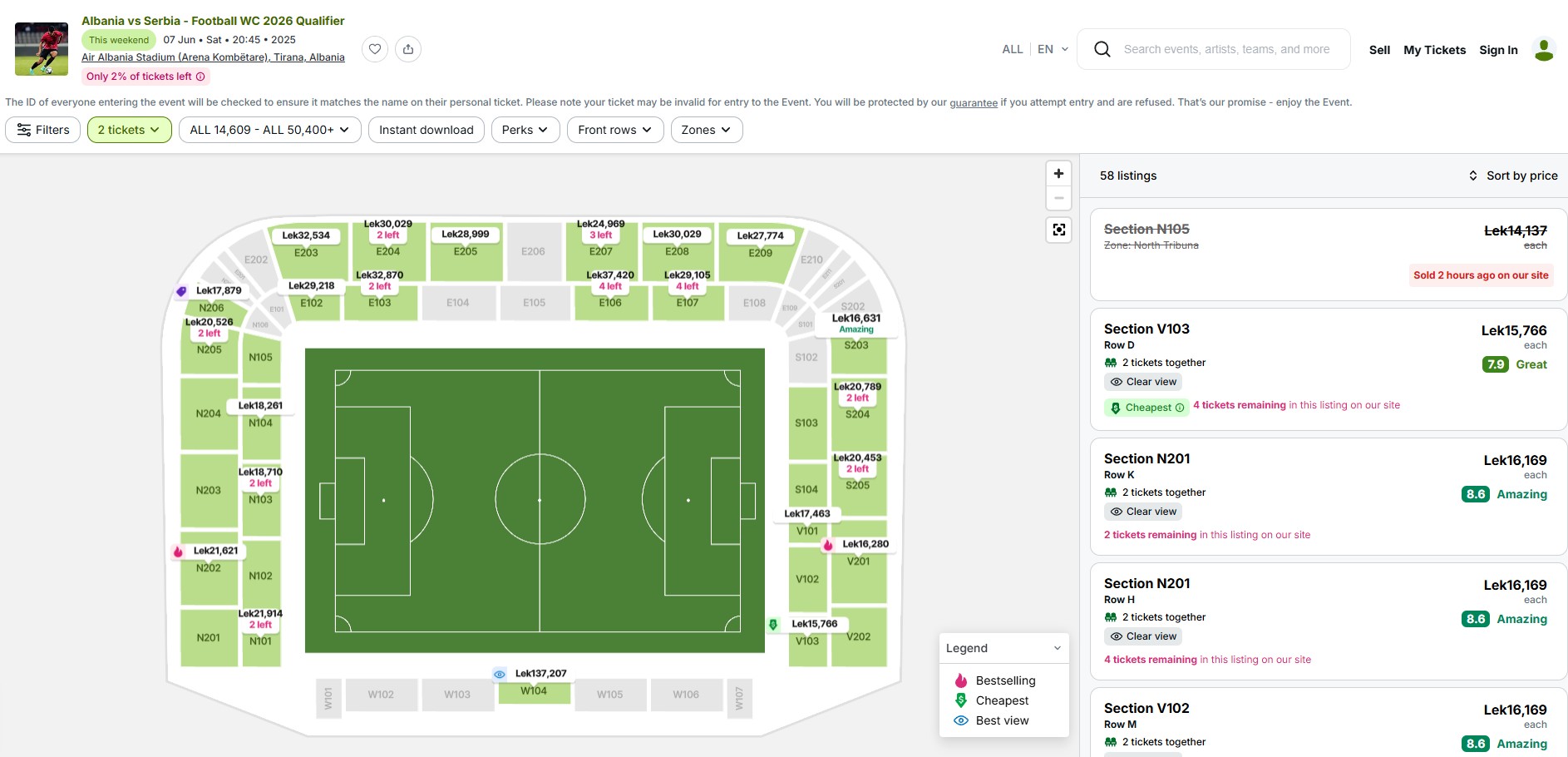Click the share event icon
Image resolution: width=1568 pixels, height=757 pixels.
click(408, 49)
